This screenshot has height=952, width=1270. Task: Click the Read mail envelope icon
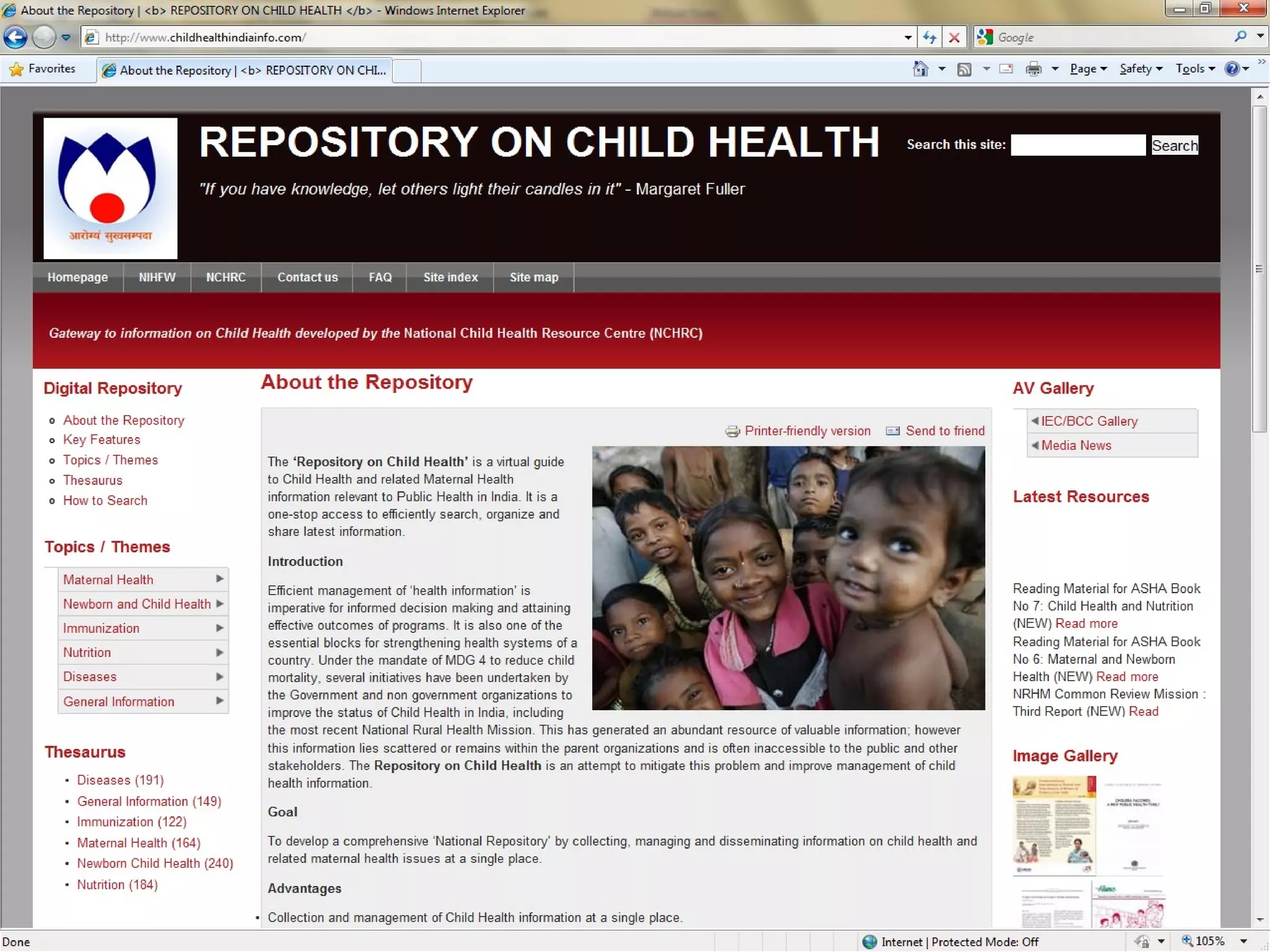coord(1006,69)
